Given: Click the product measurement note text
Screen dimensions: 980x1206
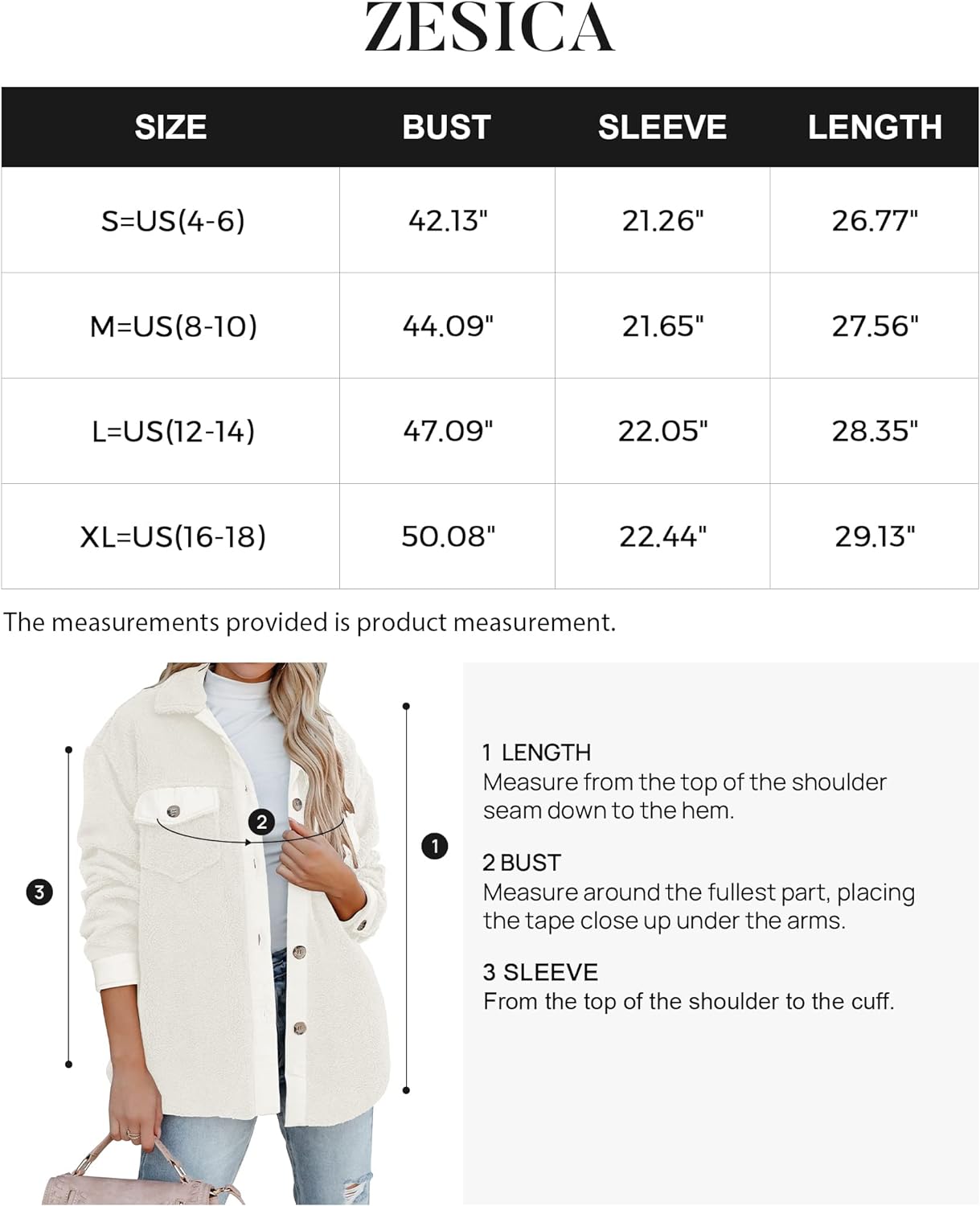Looking at the screenshot, I should coord(310,622).
